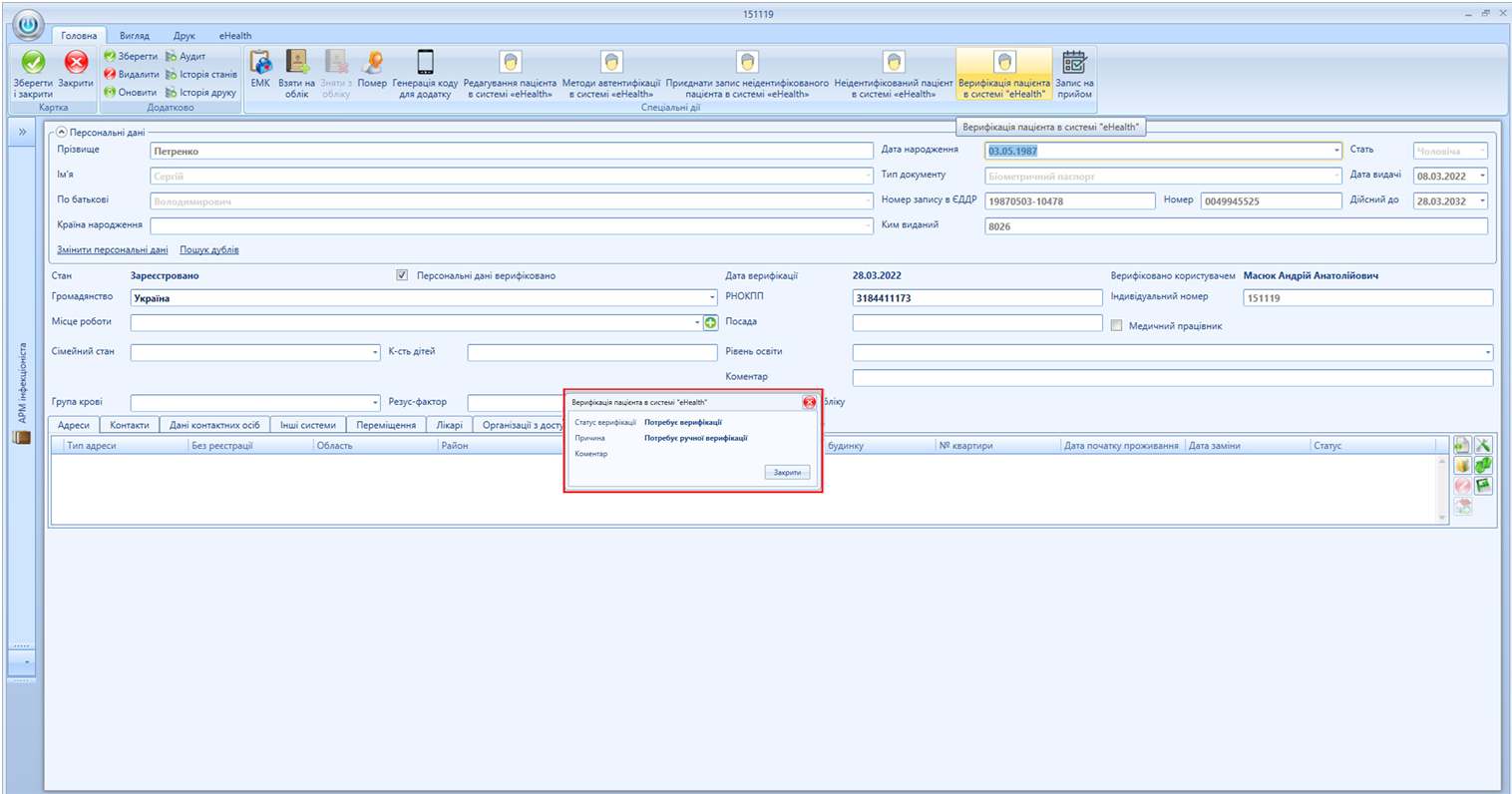Click 'Змінити персональні дані' link

(113, 250)
